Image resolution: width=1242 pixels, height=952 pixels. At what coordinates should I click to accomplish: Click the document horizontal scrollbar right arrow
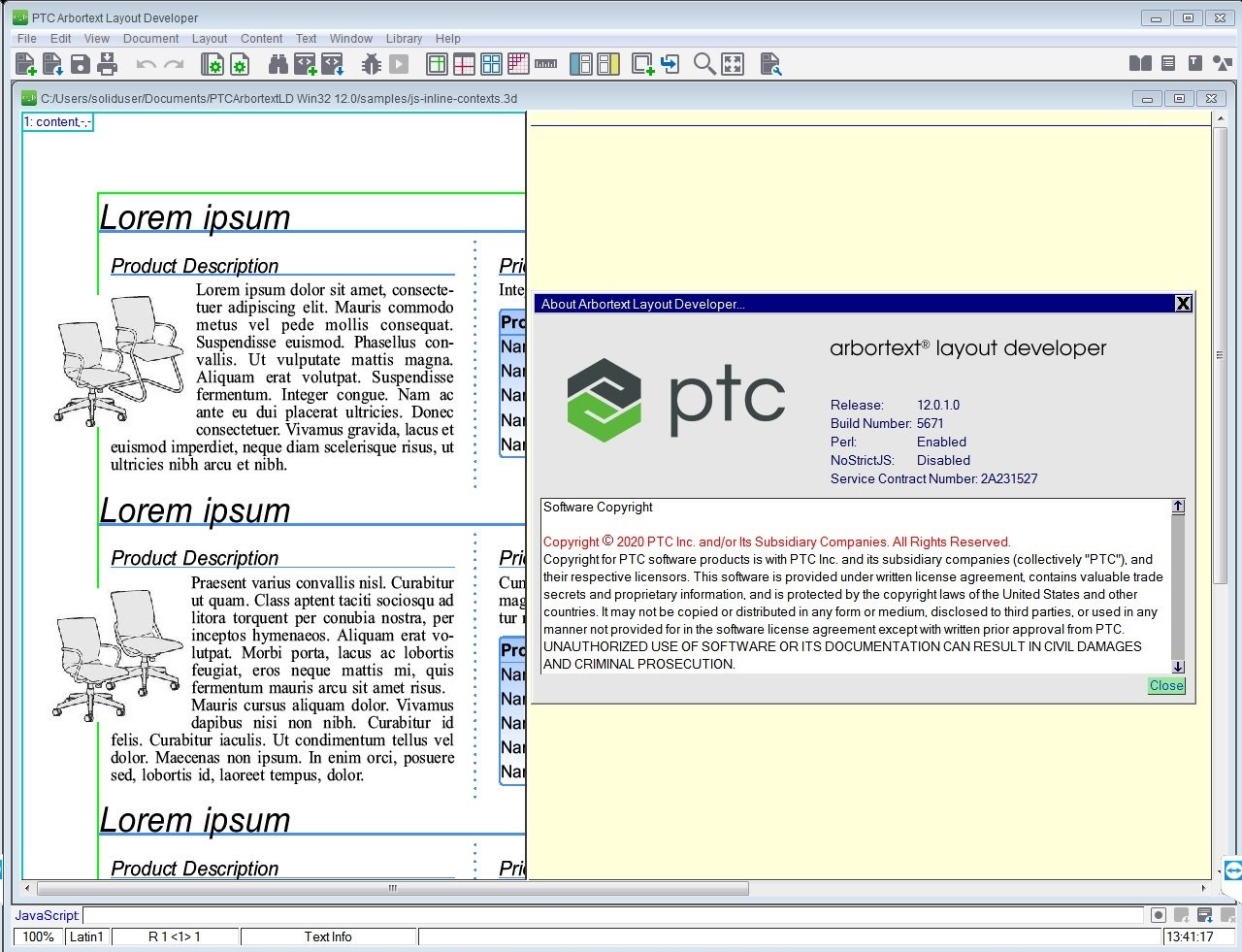[x=1204, y=888]
